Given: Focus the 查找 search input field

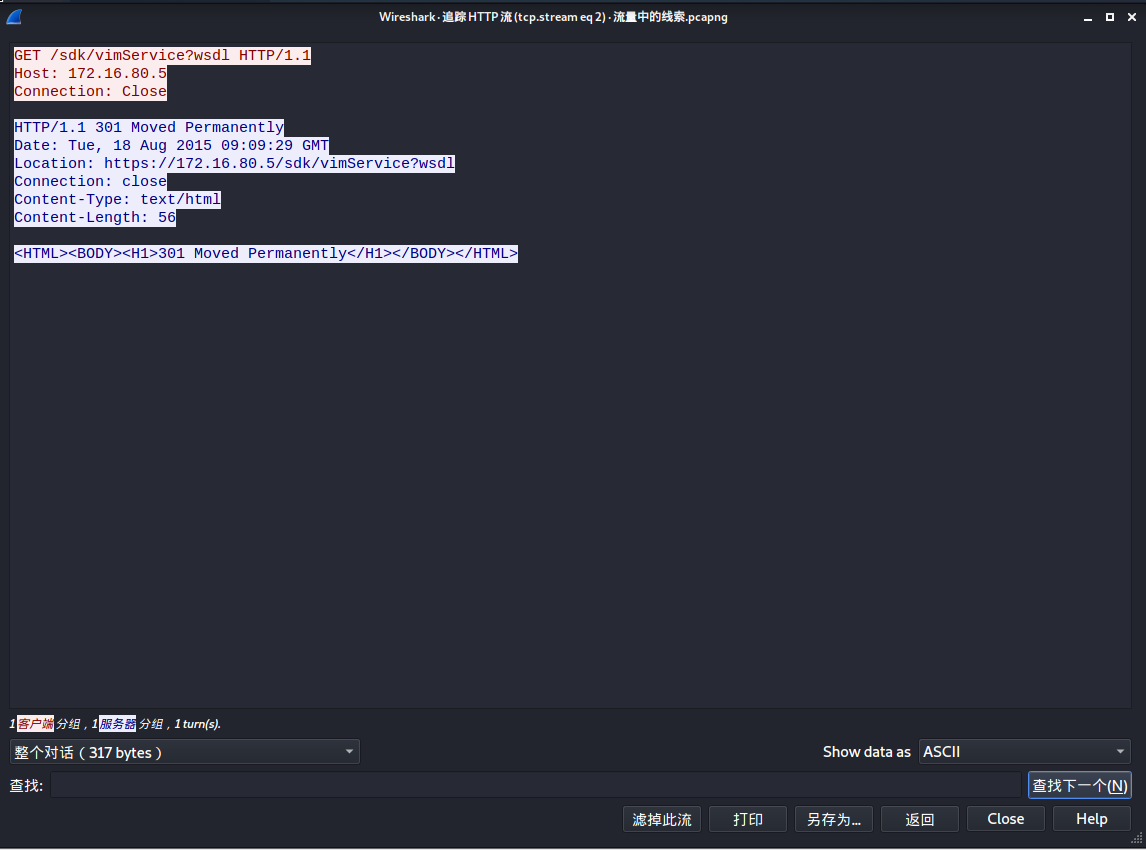Looking at the screenshot, I should [535, 786].
